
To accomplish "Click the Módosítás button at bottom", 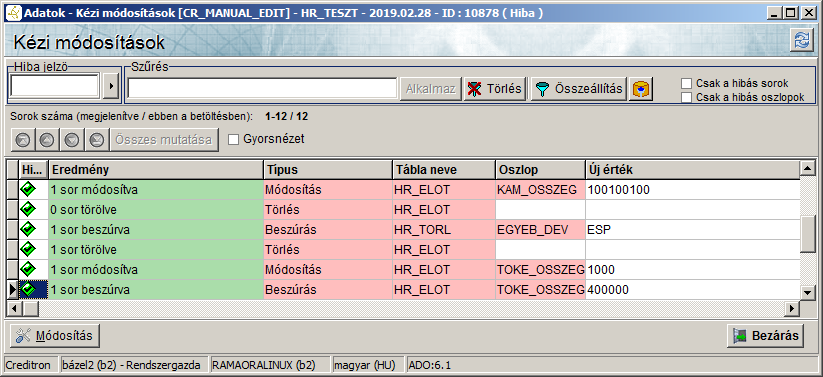I will click(55, 336).
